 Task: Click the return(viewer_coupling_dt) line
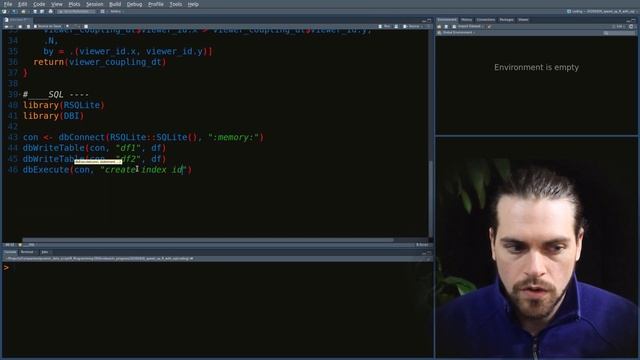tap(100, 62)
